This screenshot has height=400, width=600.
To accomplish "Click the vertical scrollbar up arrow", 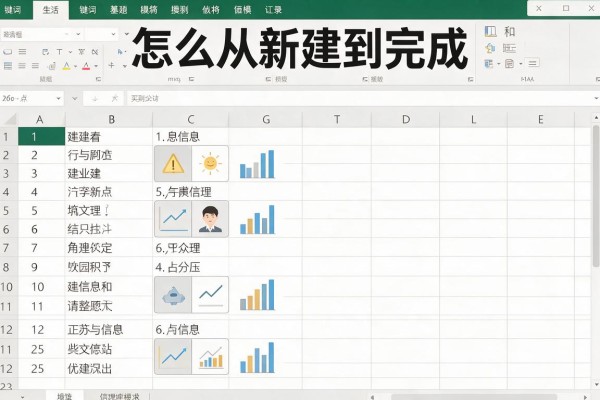I will [x=596, y=117].
